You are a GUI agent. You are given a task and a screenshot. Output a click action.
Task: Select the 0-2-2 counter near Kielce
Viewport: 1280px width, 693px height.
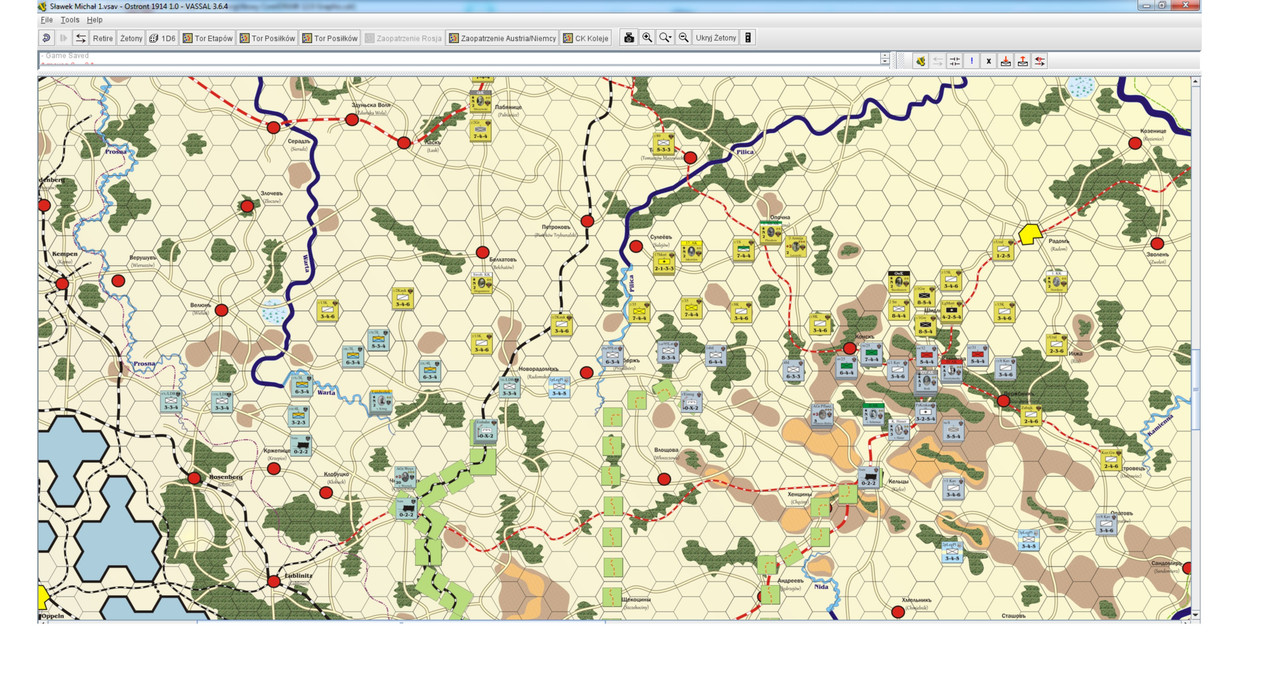869,477
